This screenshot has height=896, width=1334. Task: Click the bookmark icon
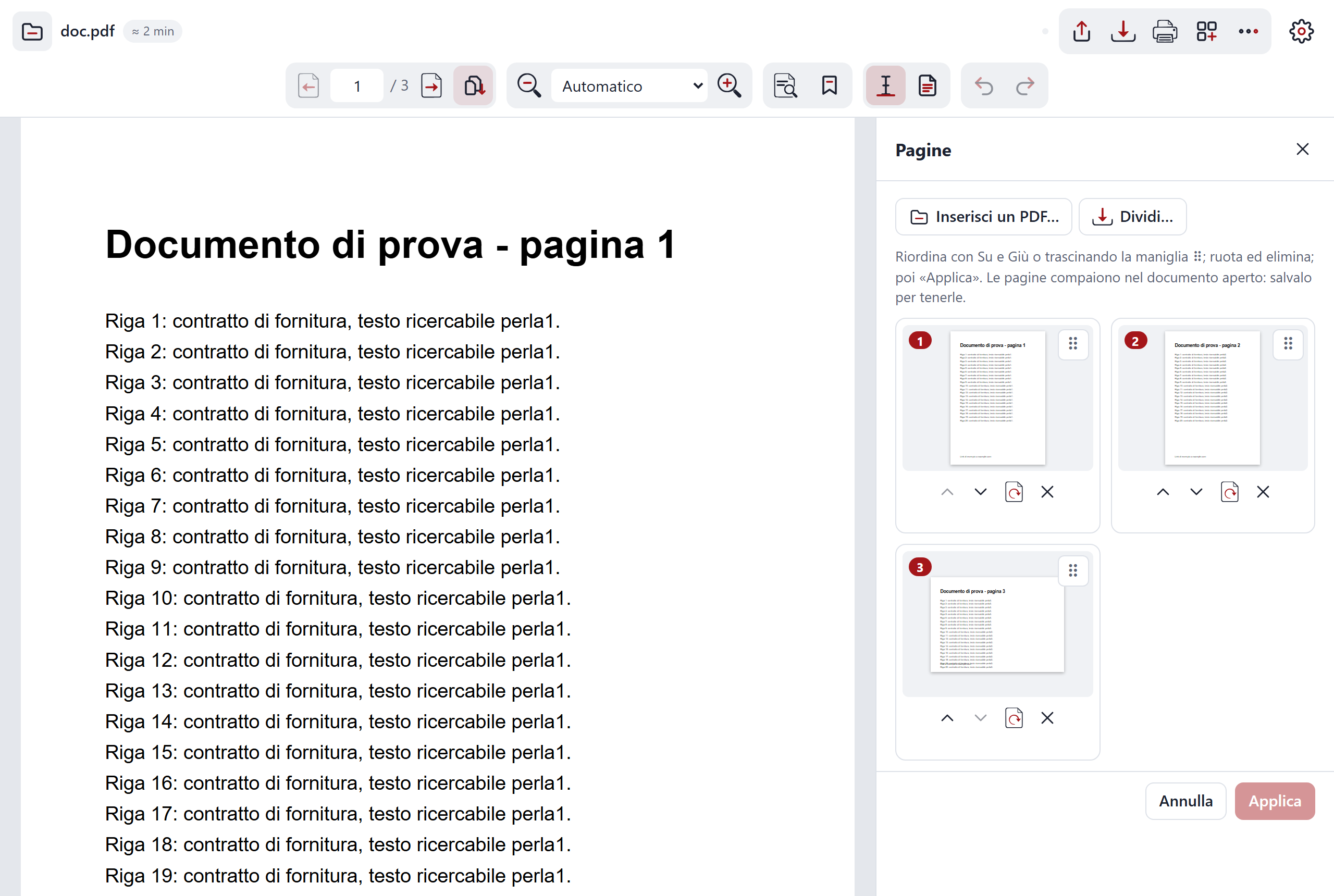click(x=829, y=86)
